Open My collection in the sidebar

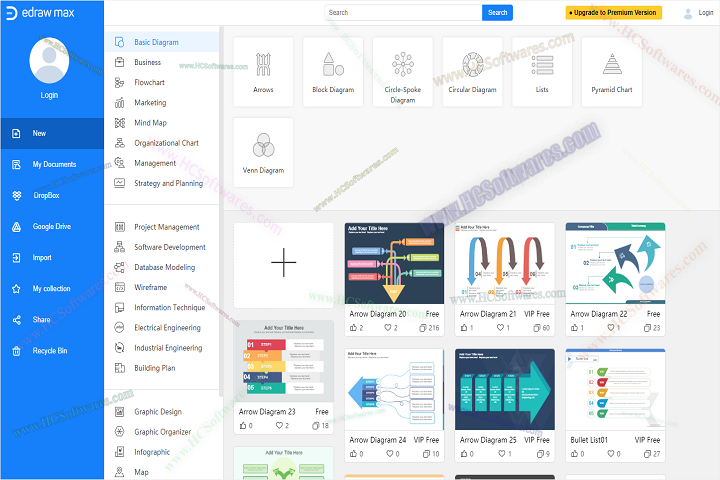tap(52, 288)
